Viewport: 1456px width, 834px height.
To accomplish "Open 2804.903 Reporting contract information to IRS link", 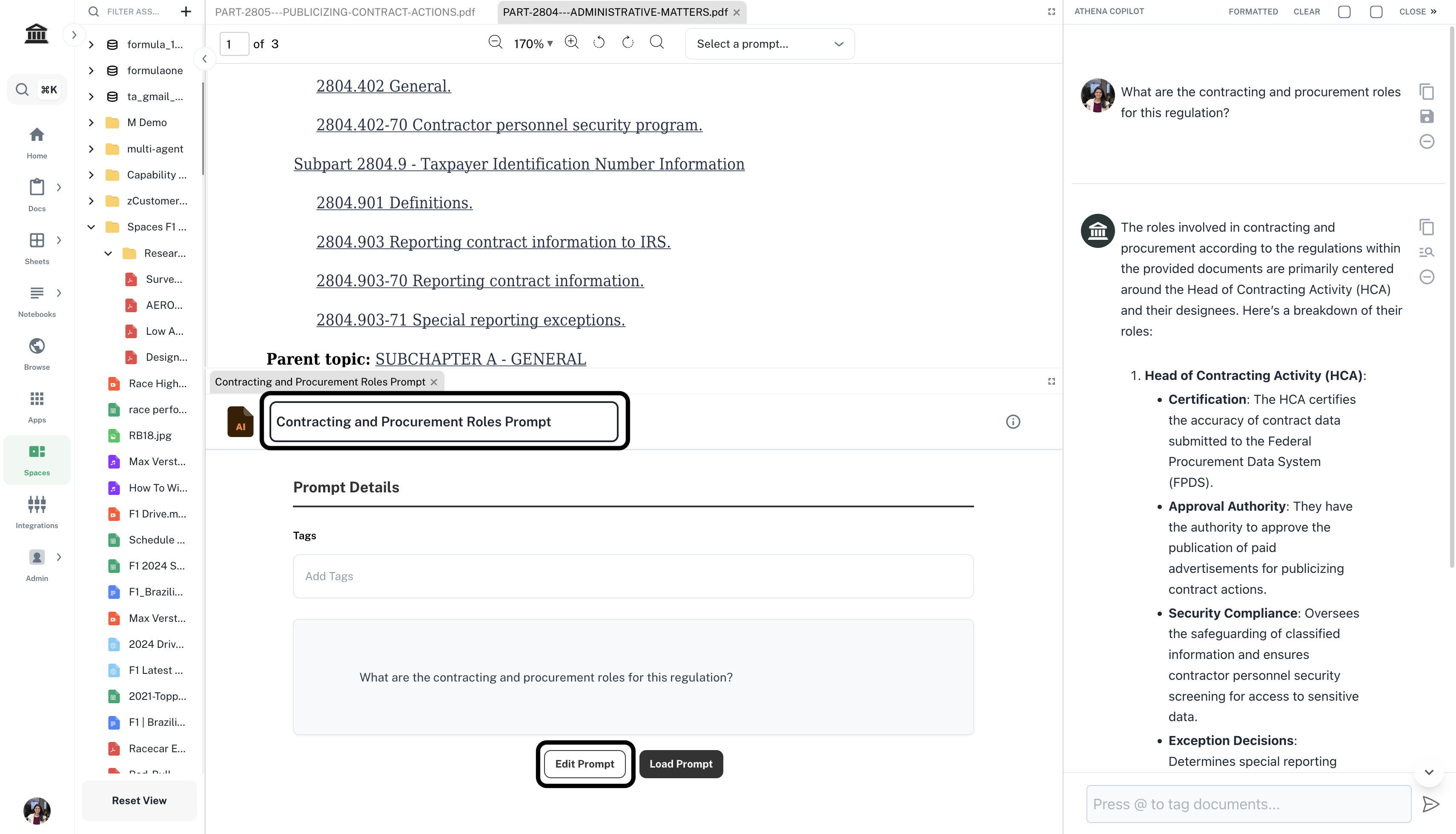I will coord(493,242).
